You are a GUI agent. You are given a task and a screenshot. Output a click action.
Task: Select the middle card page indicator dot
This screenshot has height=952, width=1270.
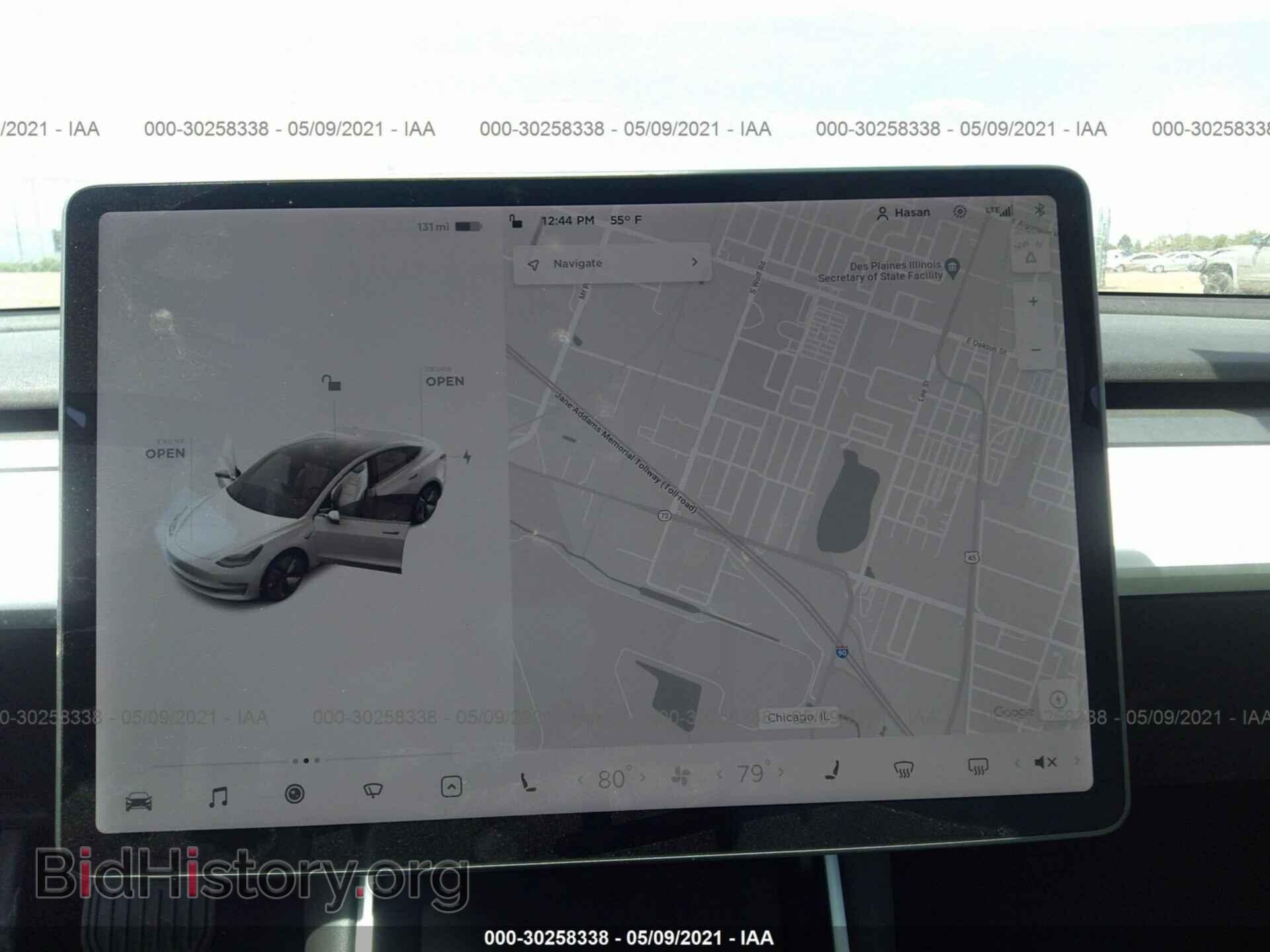tap(306, 760)
